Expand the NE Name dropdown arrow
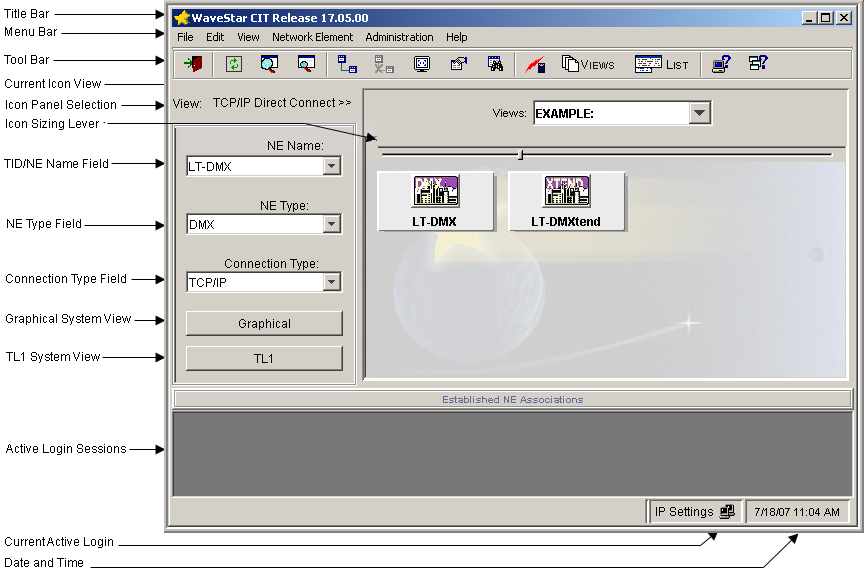Viewport: 864px width, 576px height. 332,166
